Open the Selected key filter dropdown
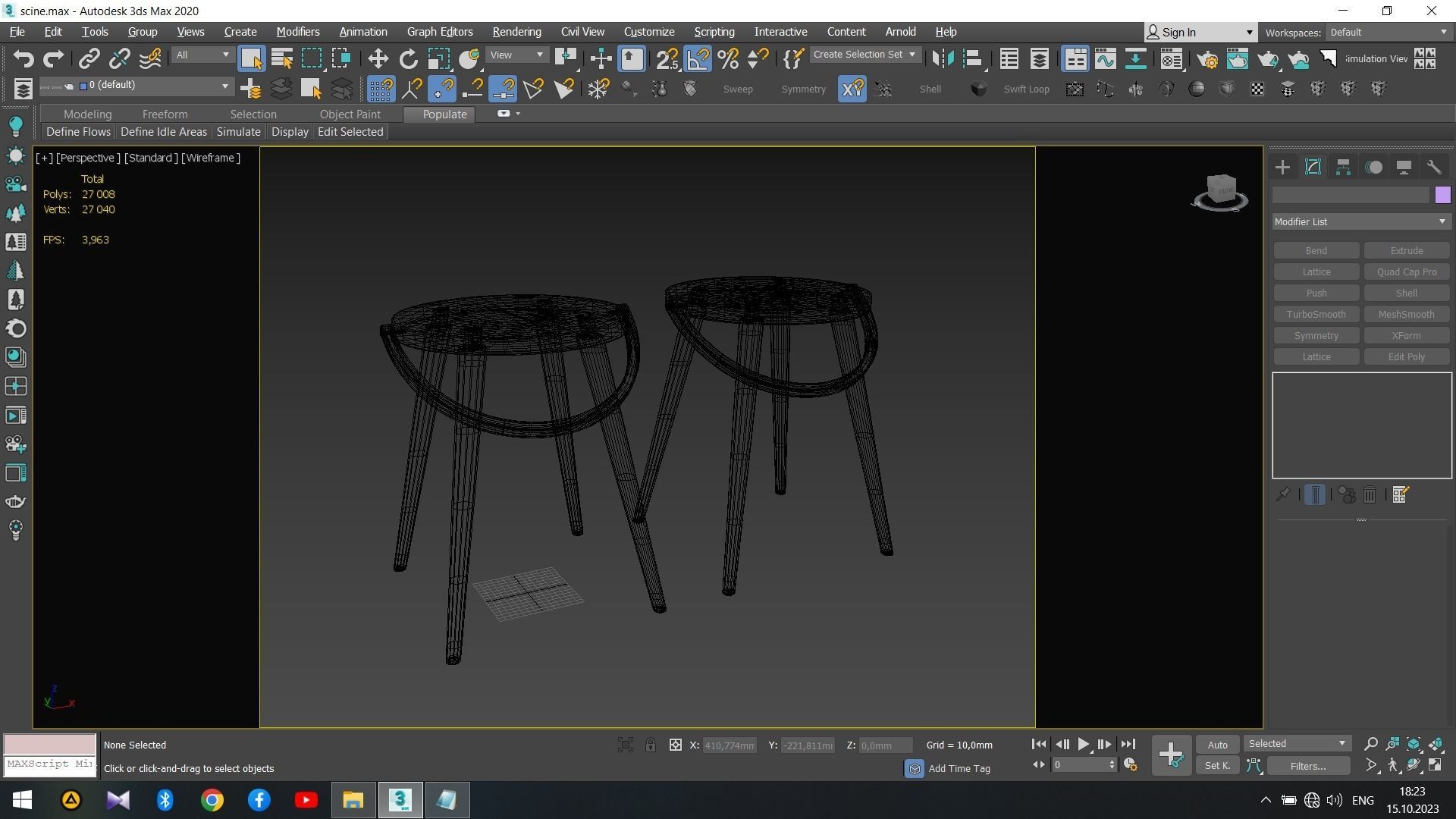Image resolution: width=1456 pixels, height=819 pixels. 1298,744
